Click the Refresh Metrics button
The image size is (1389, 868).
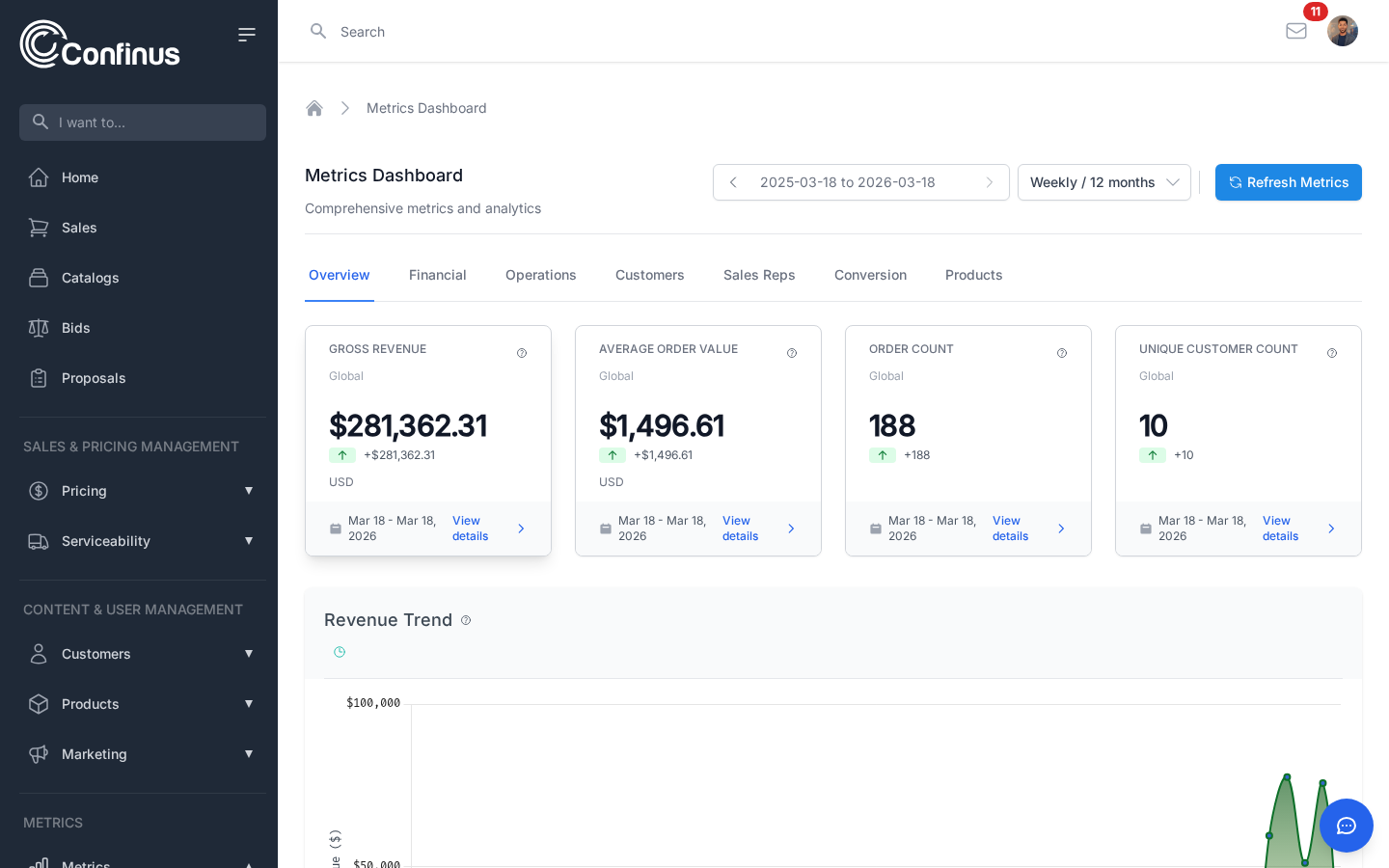coord(1289,182)
